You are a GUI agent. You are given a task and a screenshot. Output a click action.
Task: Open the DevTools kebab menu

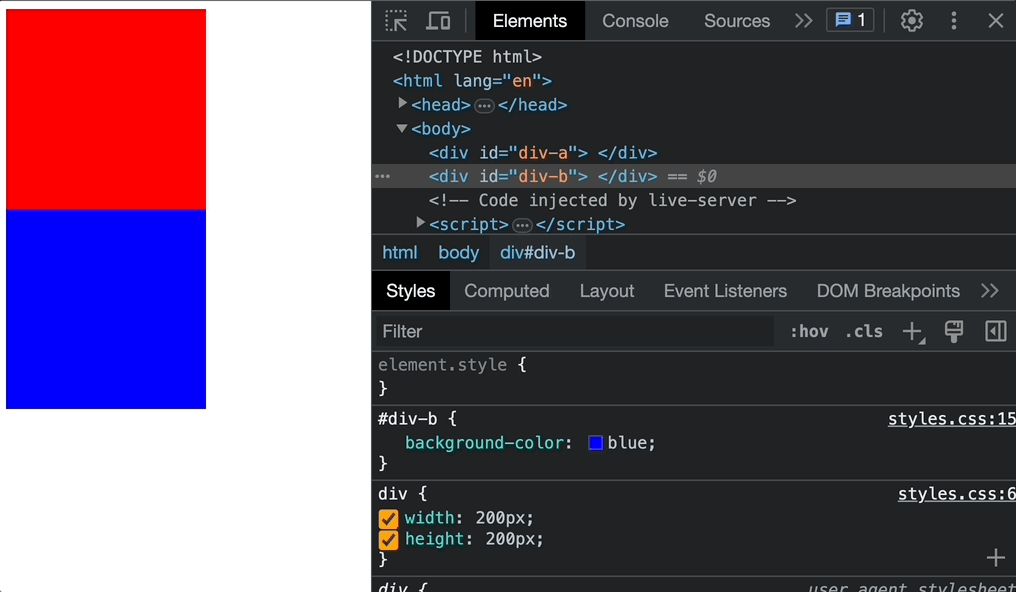[x=954, y=21]
